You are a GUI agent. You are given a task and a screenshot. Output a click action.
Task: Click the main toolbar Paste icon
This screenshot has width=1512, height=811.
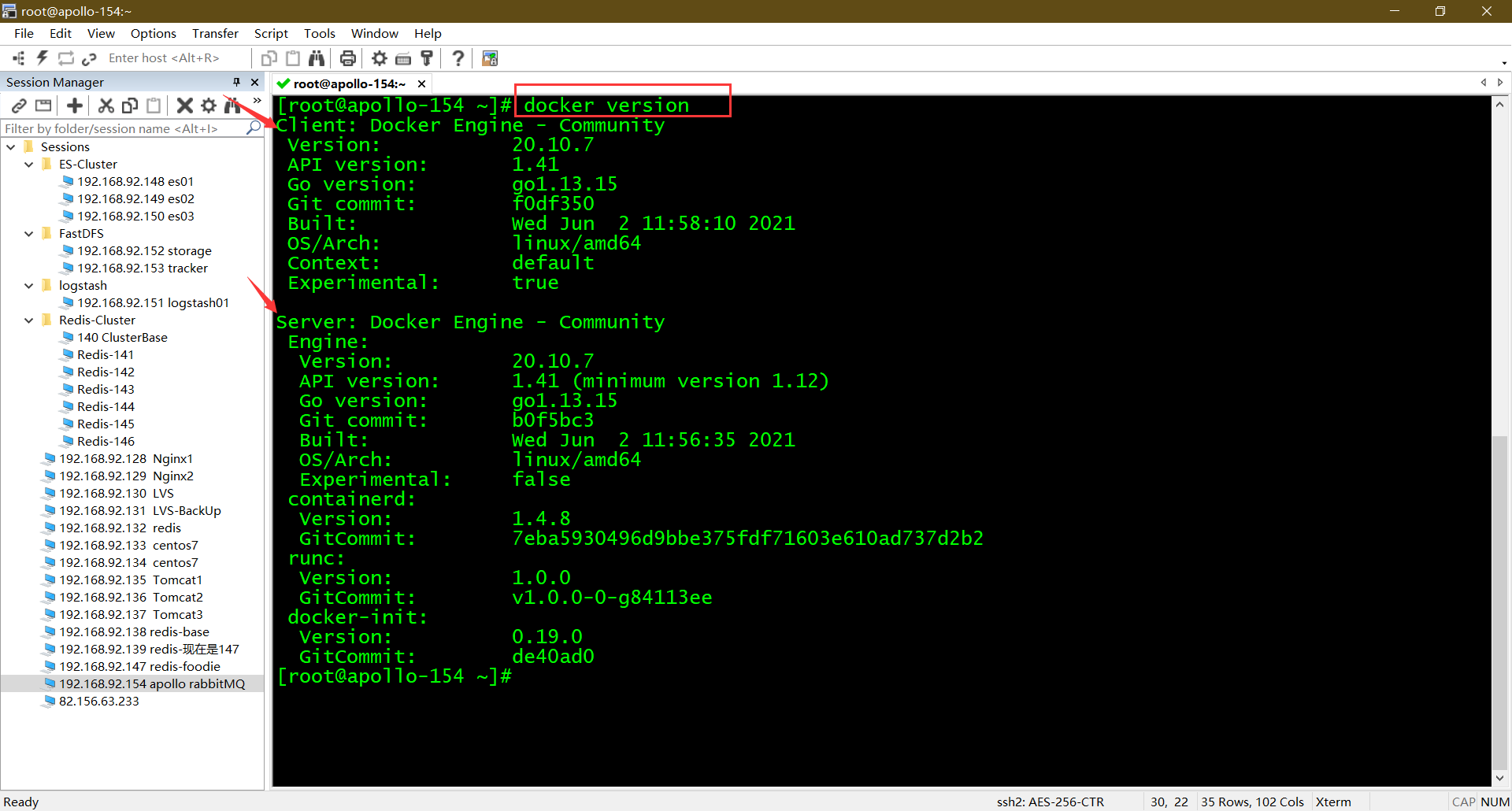(x=293, y=58)
